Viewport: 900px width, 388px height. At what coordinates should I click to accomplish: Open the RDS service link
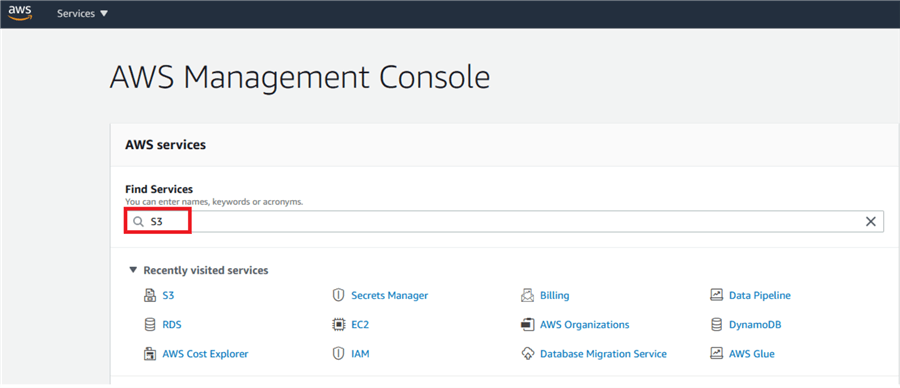pos(172,325)
